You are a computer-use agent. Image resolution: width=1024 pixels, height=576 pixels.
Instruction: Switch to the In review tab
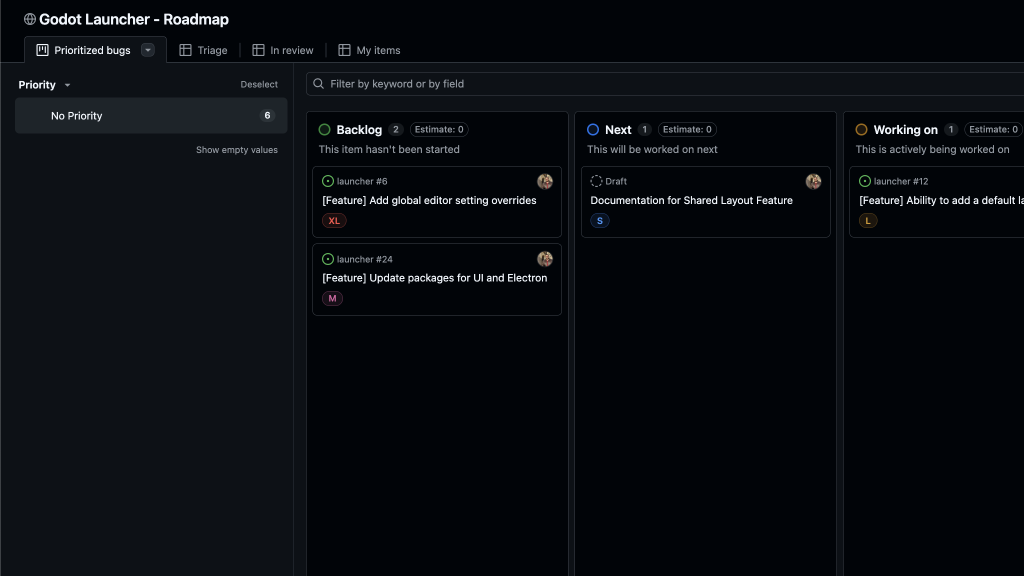click(283, 50)
